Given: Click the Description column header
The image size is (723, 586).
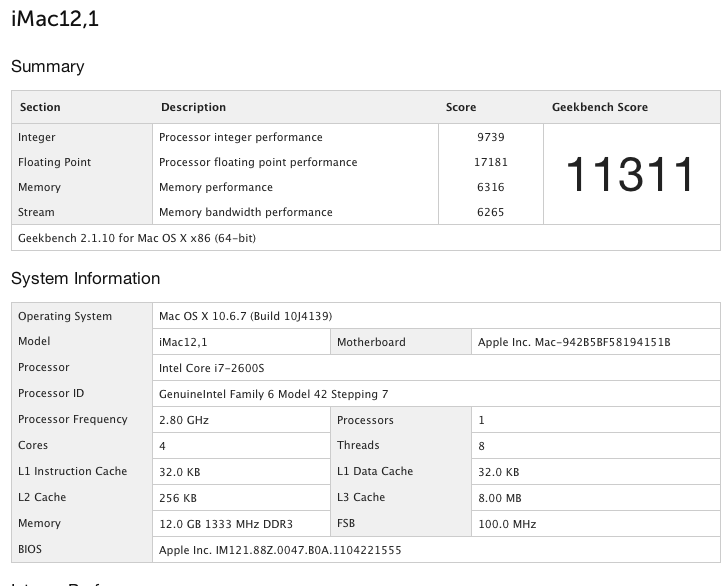Looking at the screenshot, I should pos(193,107).
